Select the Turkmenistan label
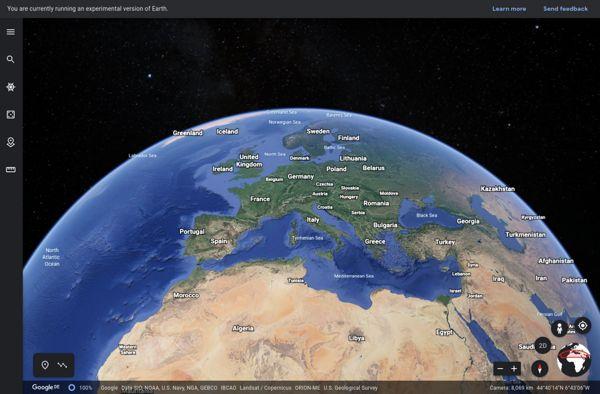 coord(525,234)
